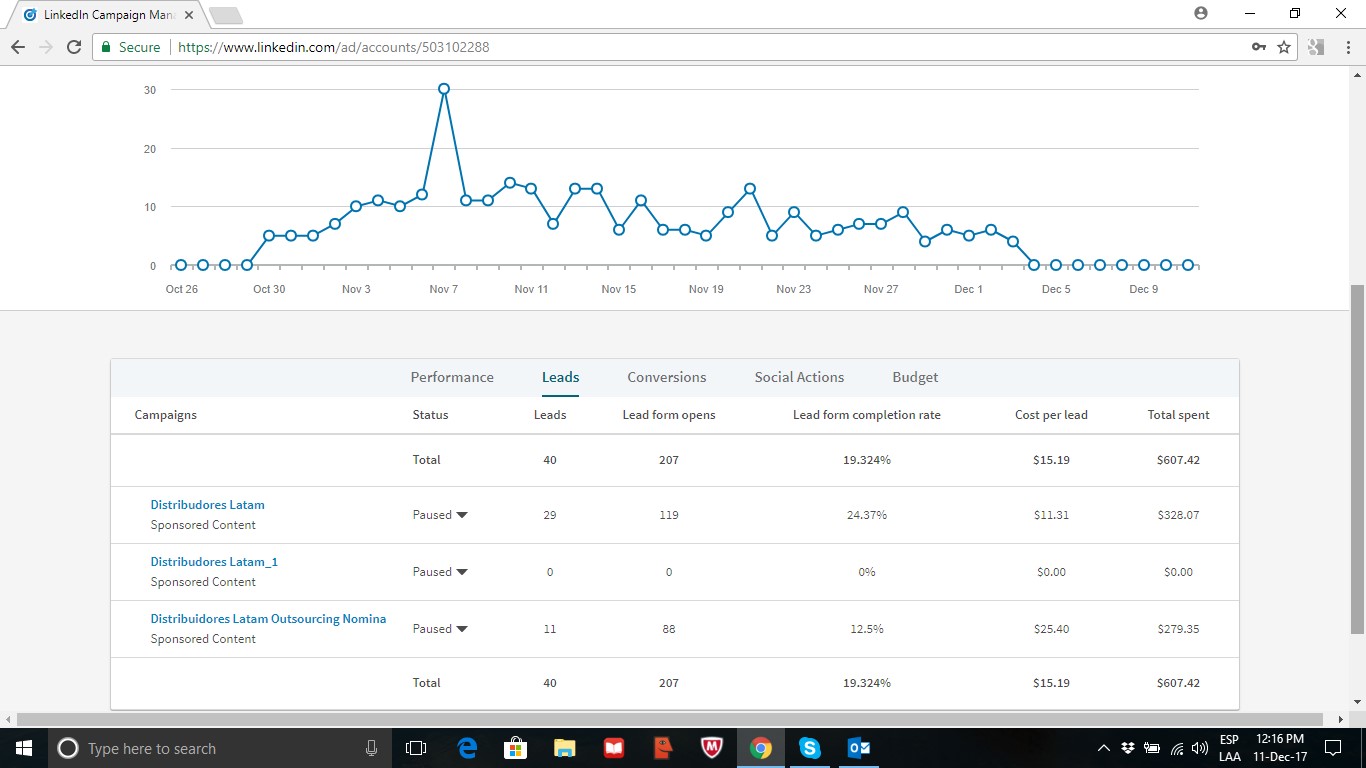Click the Cortana microphone icon
1366x768 pixels.
371,748
